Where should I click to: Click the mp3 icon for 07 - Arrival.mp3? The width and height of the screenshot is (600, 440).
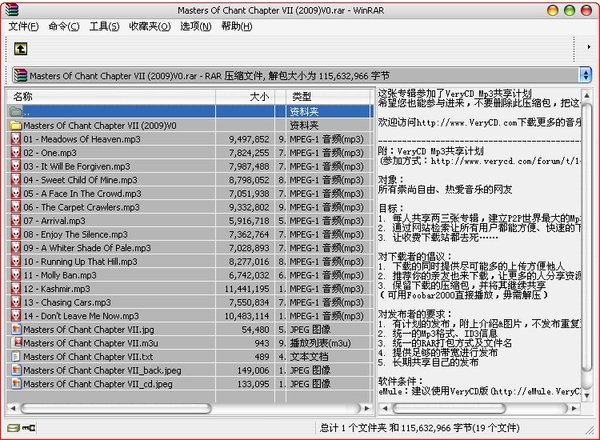tap(16, 220)
